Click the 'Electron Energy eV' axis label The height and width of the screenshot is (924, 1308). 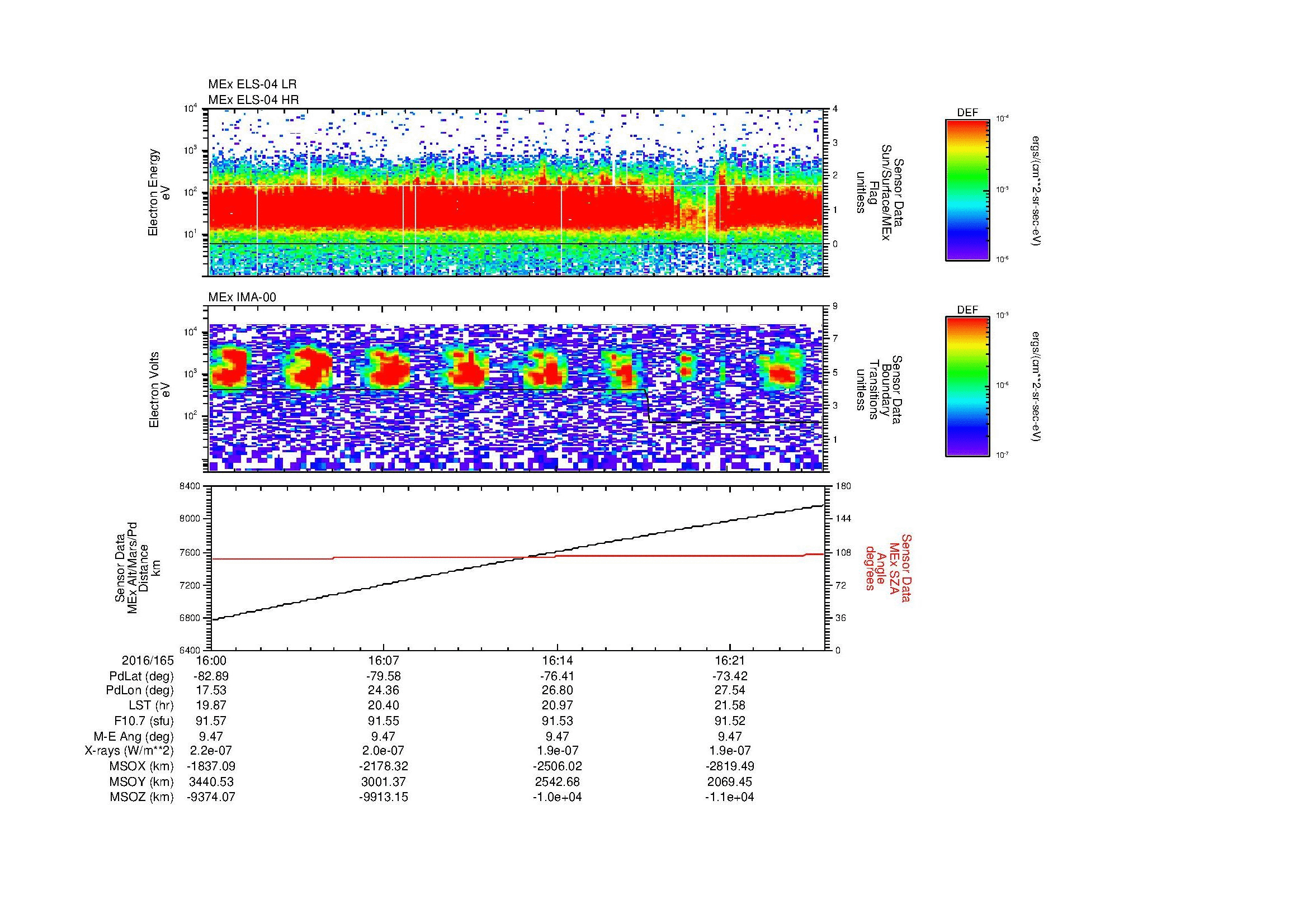pyautogui.click(x=159, y=192)
